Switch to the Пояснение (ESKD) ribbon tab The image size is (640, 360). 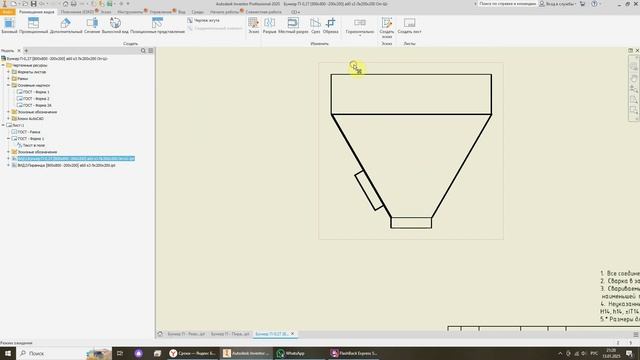click(x=77, y=12)
